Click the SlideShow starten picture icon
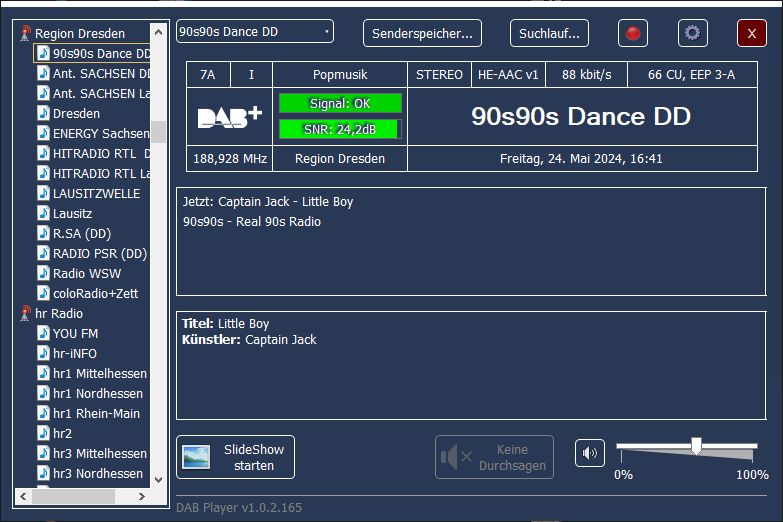783x522 pixels. pos(196,457)
